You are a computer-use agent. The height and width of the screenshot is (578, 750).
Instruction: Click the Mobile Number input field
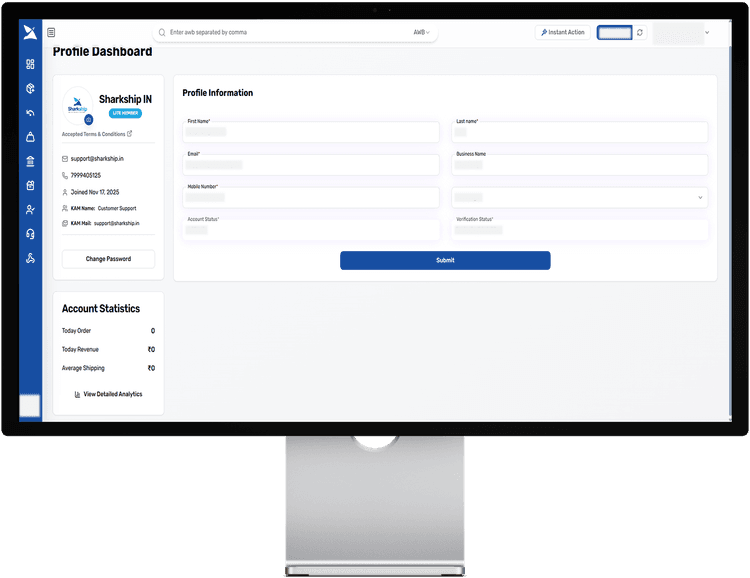tap(311, 197)
